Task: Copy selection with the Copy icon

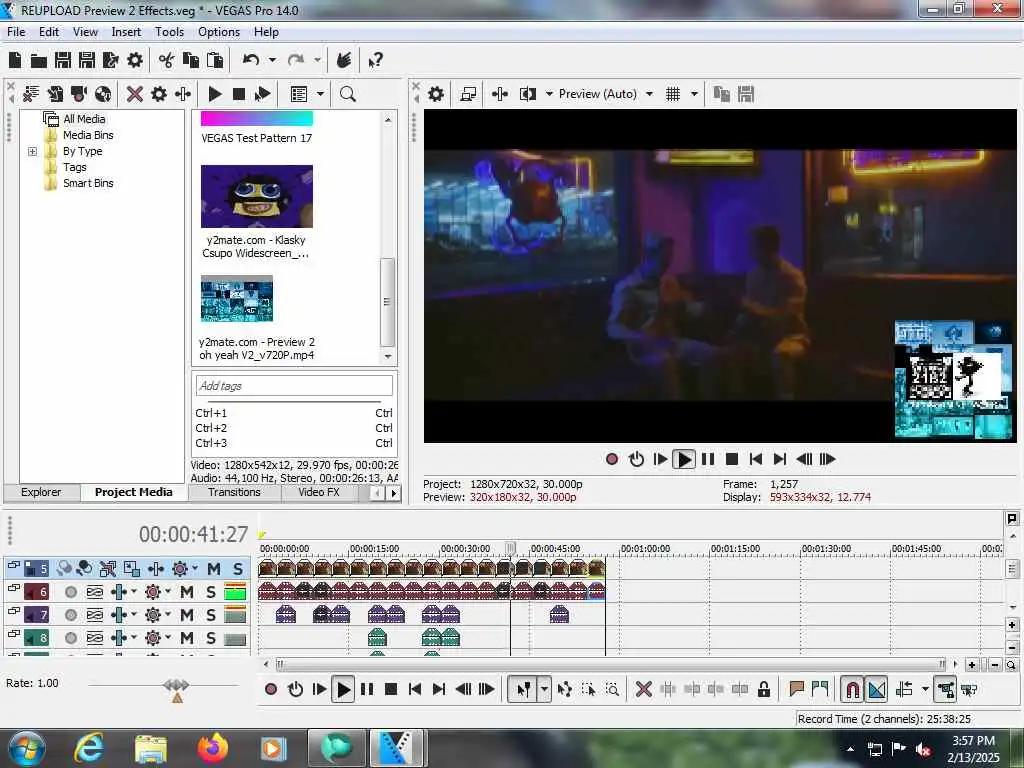Action: click(x=191, y=61)
